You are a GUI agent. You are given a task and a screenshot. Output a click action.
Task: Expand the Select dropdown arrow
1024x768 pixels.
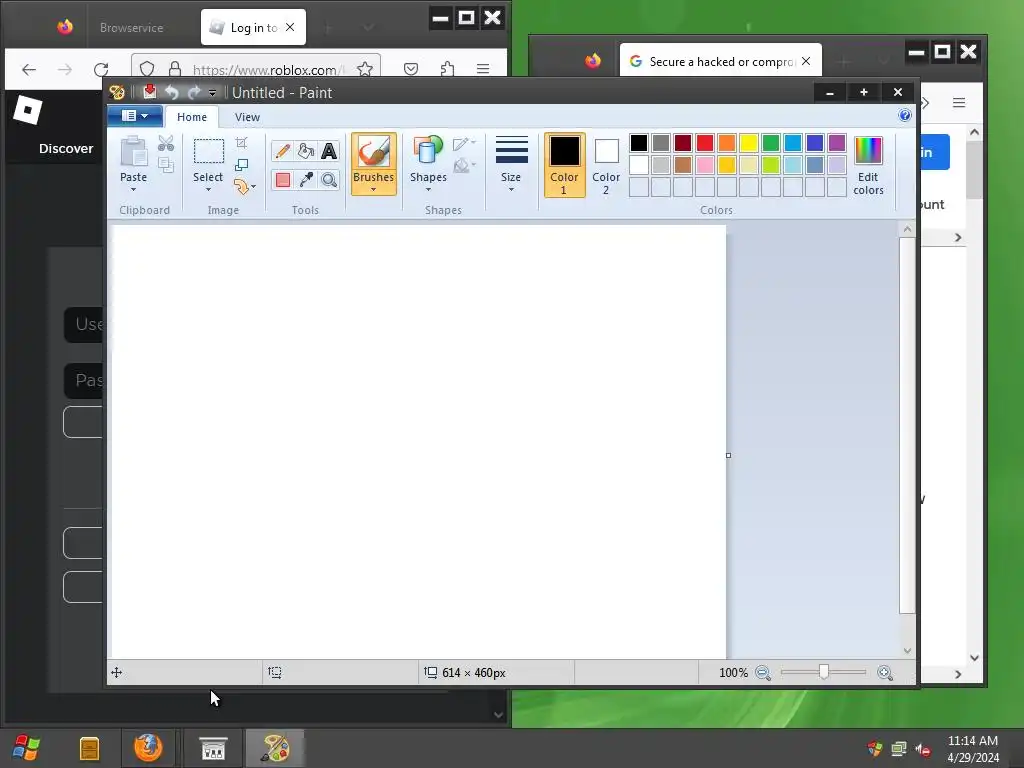(208, 190)
